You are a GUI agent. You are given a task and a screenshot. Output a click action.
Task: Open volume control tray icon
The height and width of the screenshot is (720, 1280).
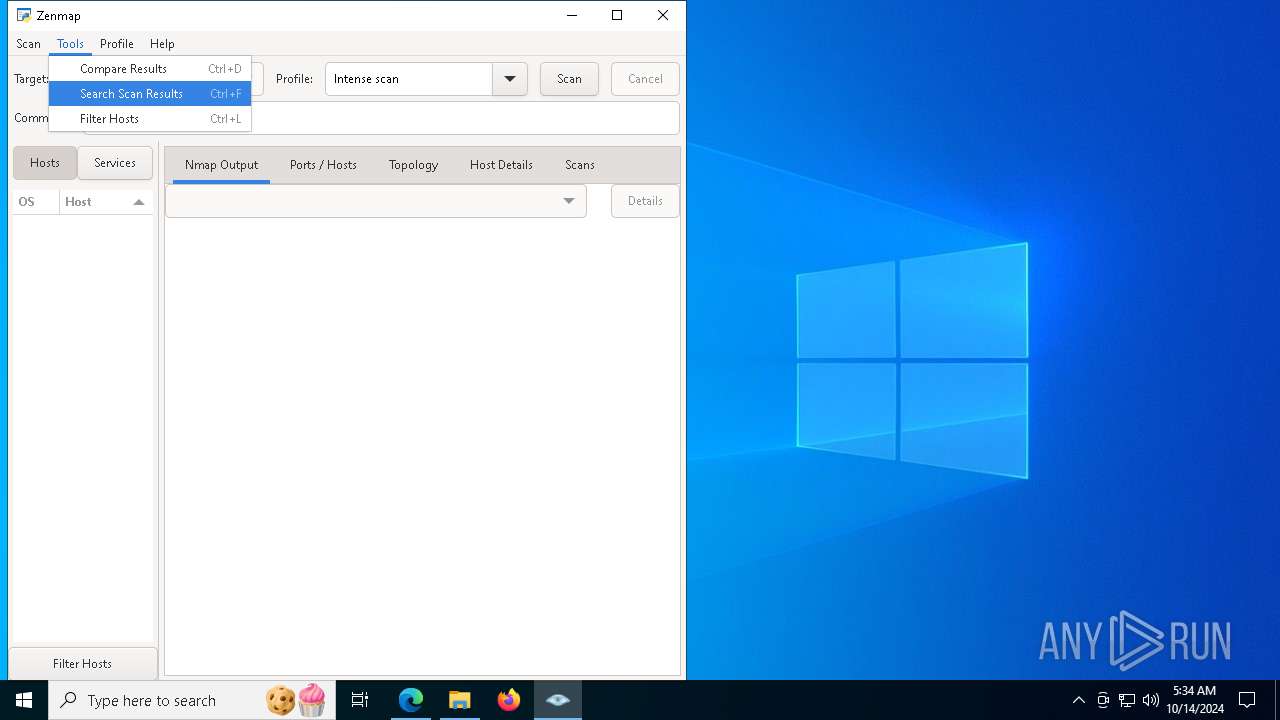1151,700
